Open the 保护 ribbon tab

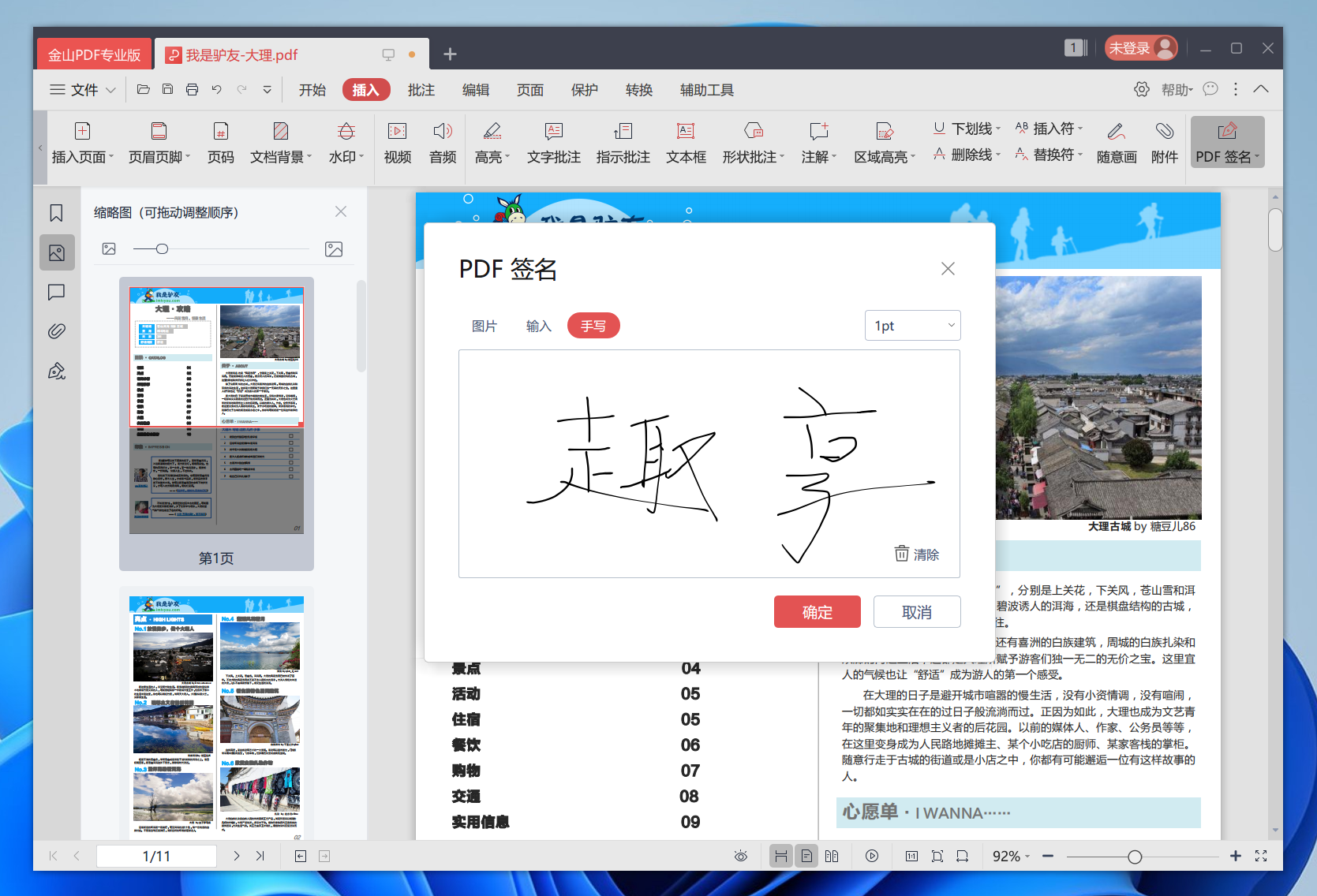pos(585,90)
